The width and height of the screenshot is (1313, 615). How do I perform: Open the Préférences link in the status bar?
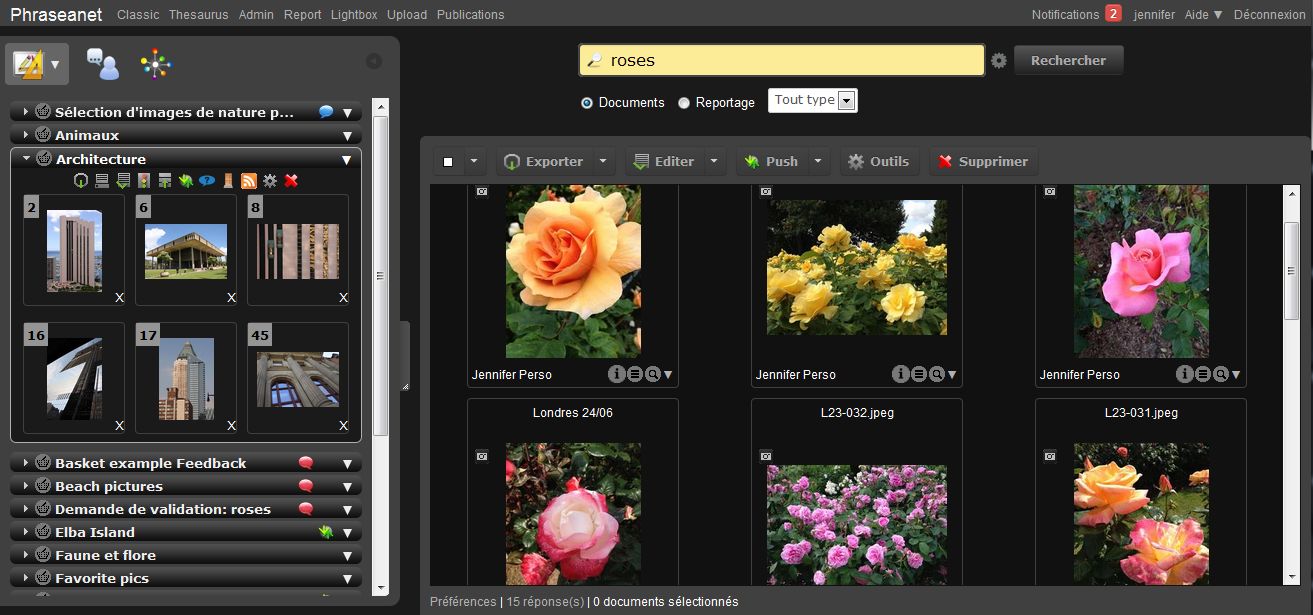(x=463, y=602)
